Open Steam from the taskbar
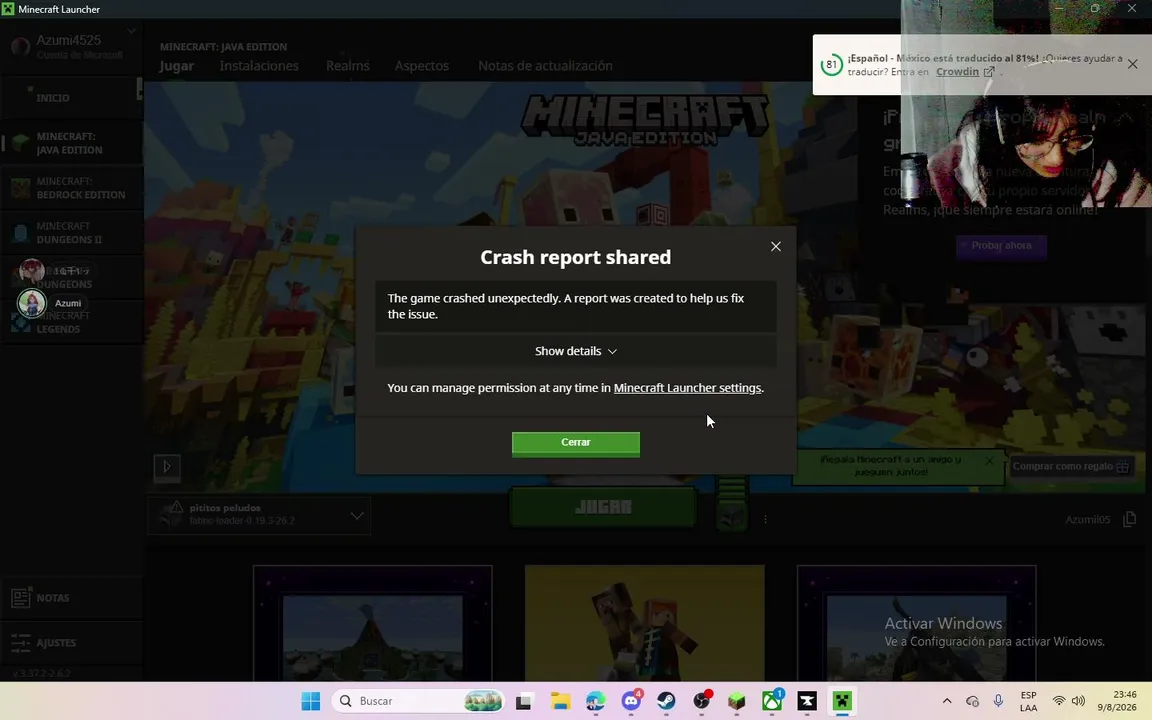Screen dimensions: 1152x720 pos(666,702)
